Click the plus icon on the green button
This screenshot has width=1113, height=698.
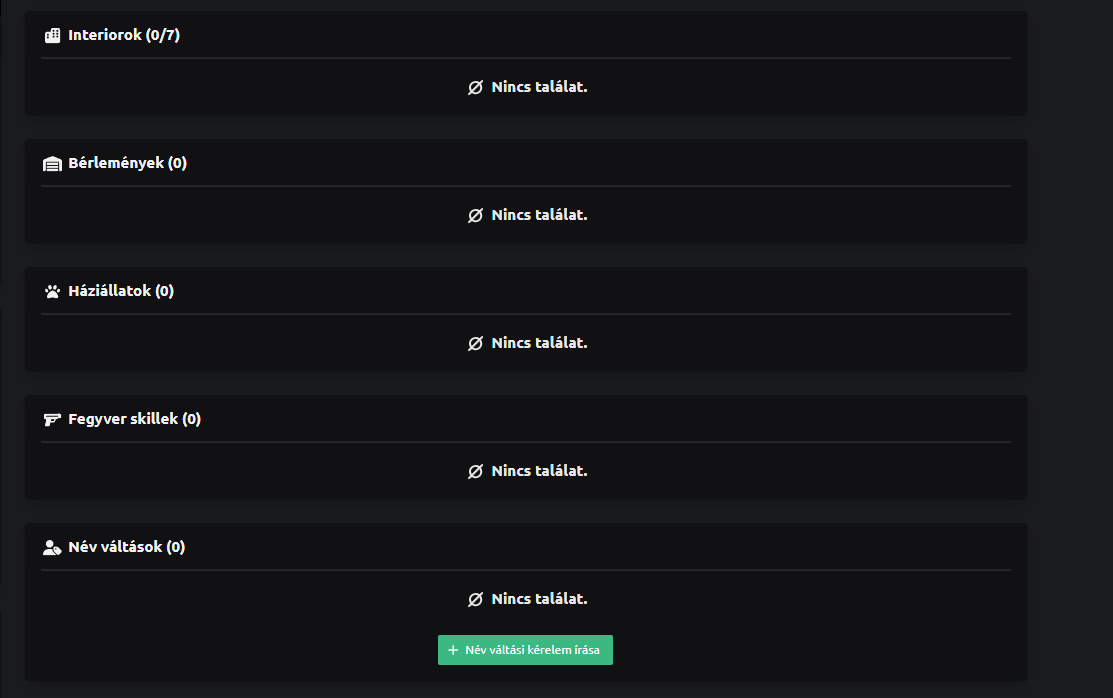[x=453, y=650]
